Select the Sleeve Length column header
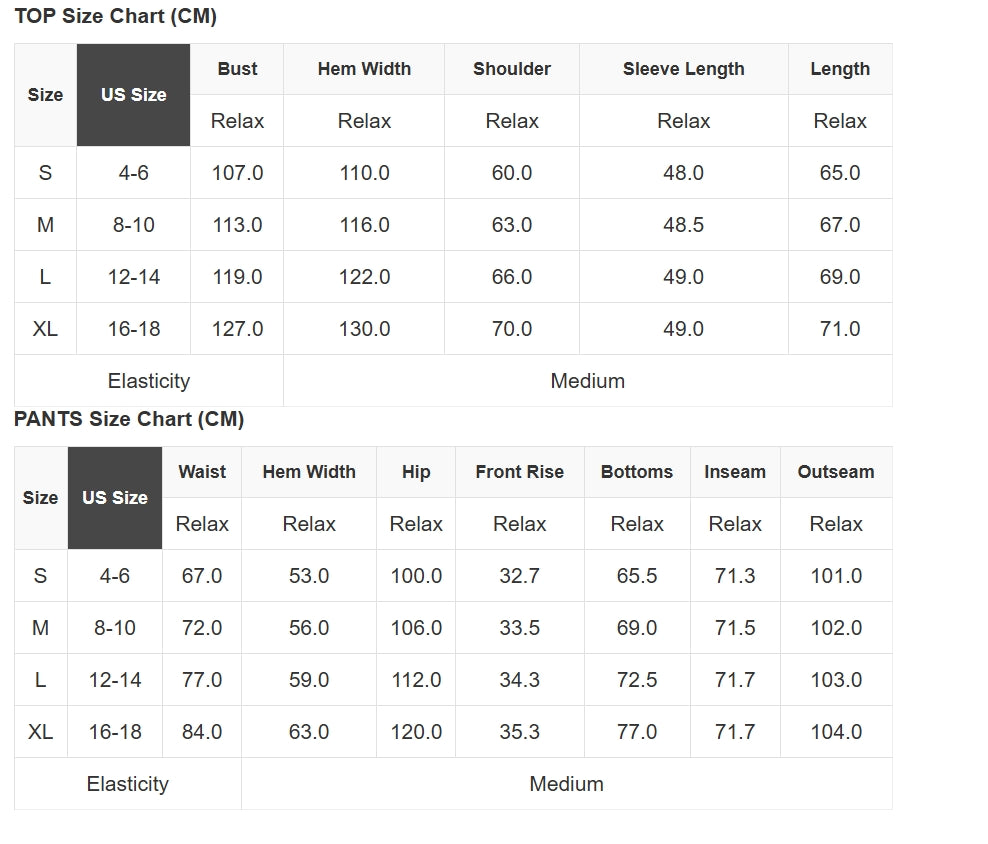Viewport: 988px width, 844px height. point(683,69)
